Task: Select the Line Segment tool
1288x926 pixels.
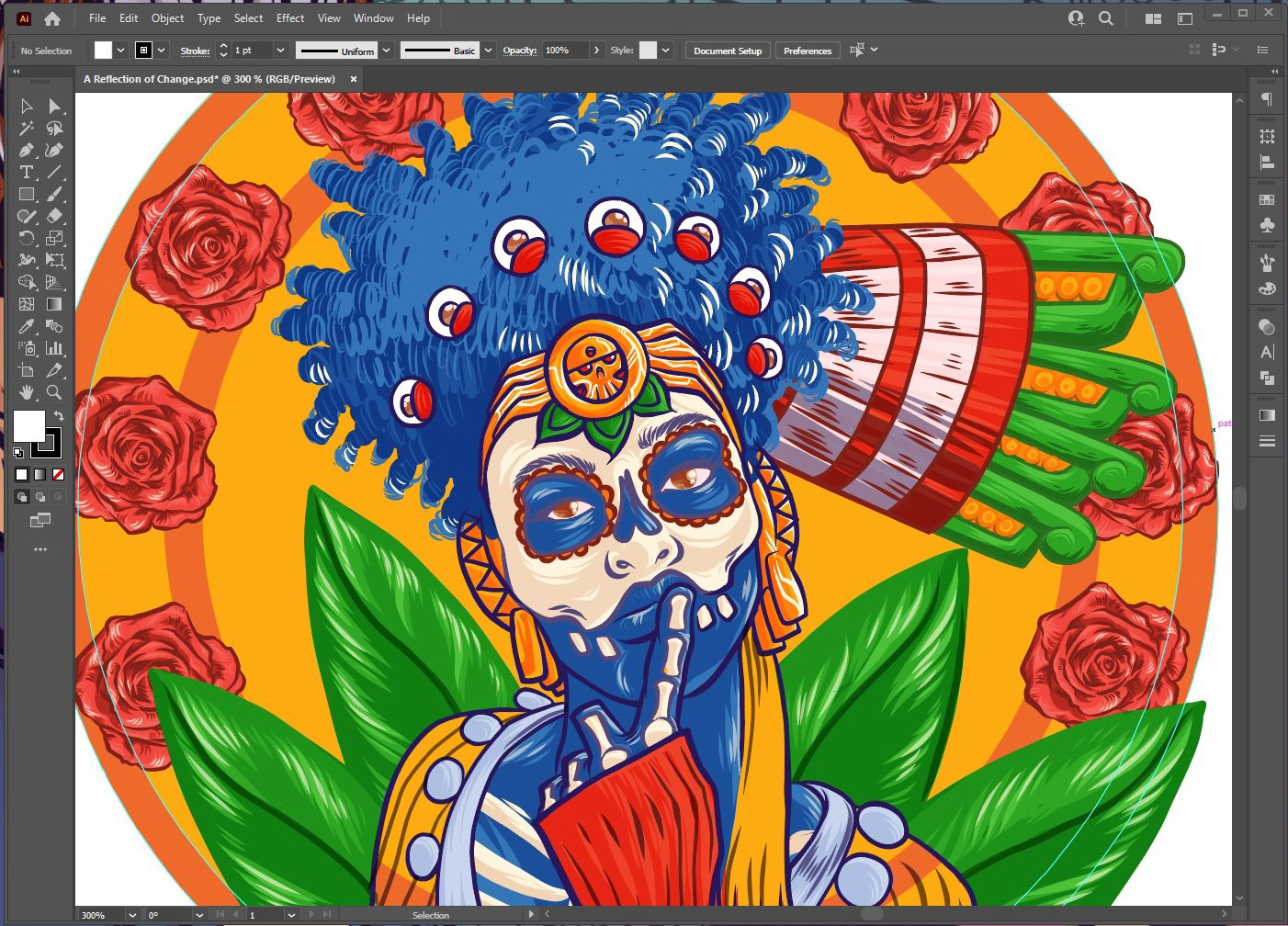Action: [x=54, y=173]
